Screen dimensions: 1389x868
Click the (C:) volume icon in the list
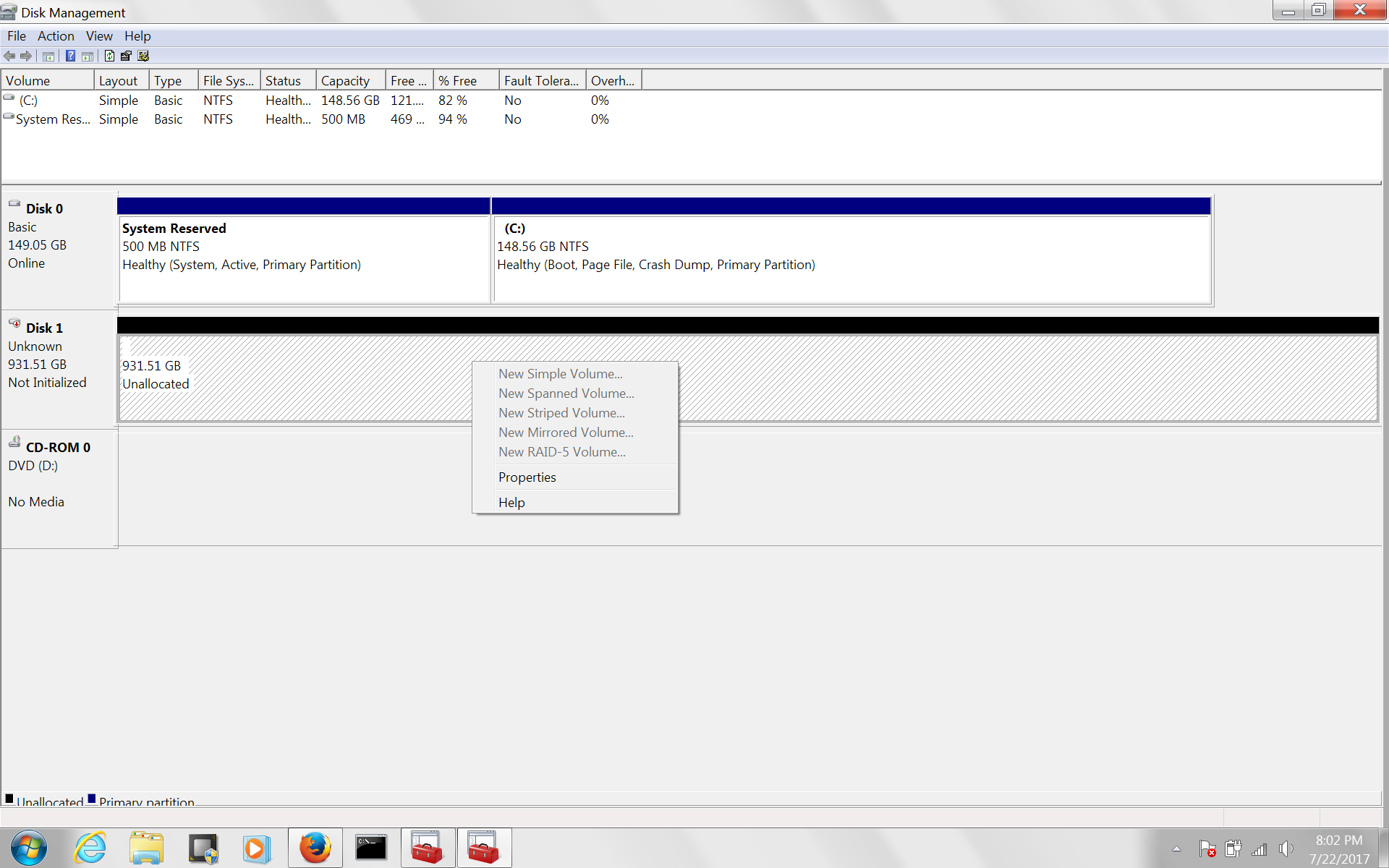coord(9,98)
